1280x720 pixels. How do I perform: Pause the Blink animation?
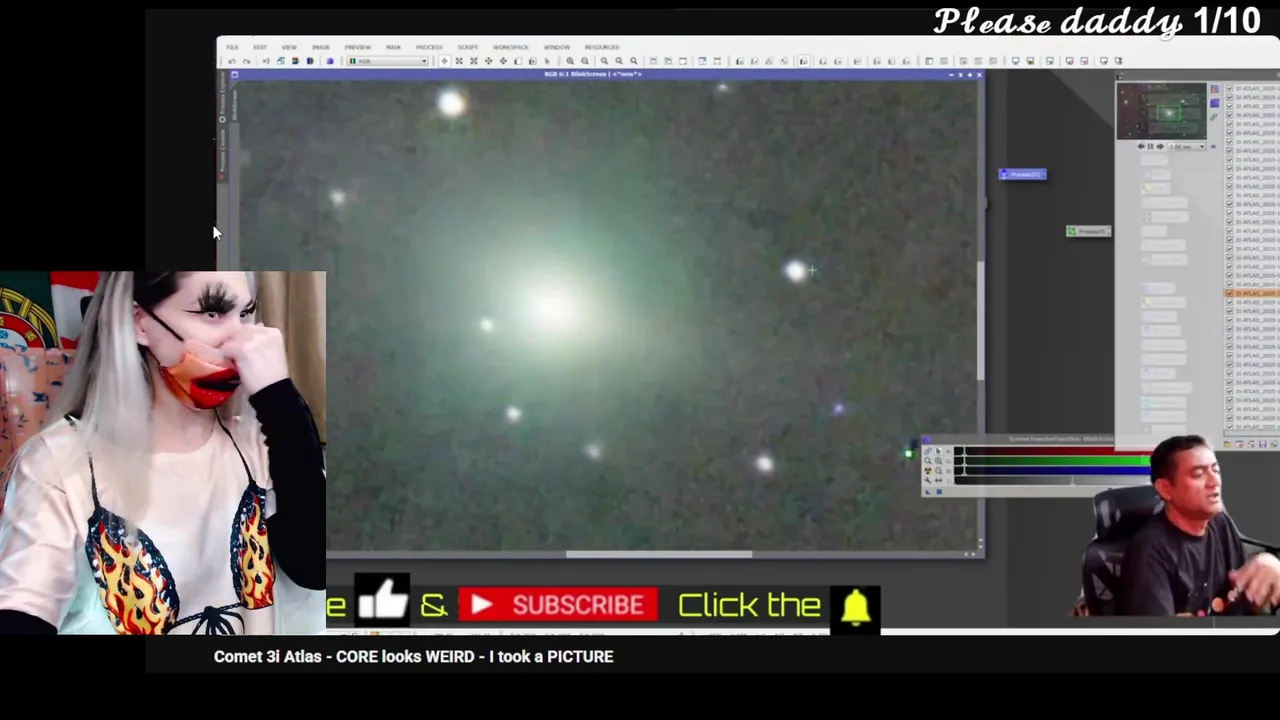pos(1150,146)
